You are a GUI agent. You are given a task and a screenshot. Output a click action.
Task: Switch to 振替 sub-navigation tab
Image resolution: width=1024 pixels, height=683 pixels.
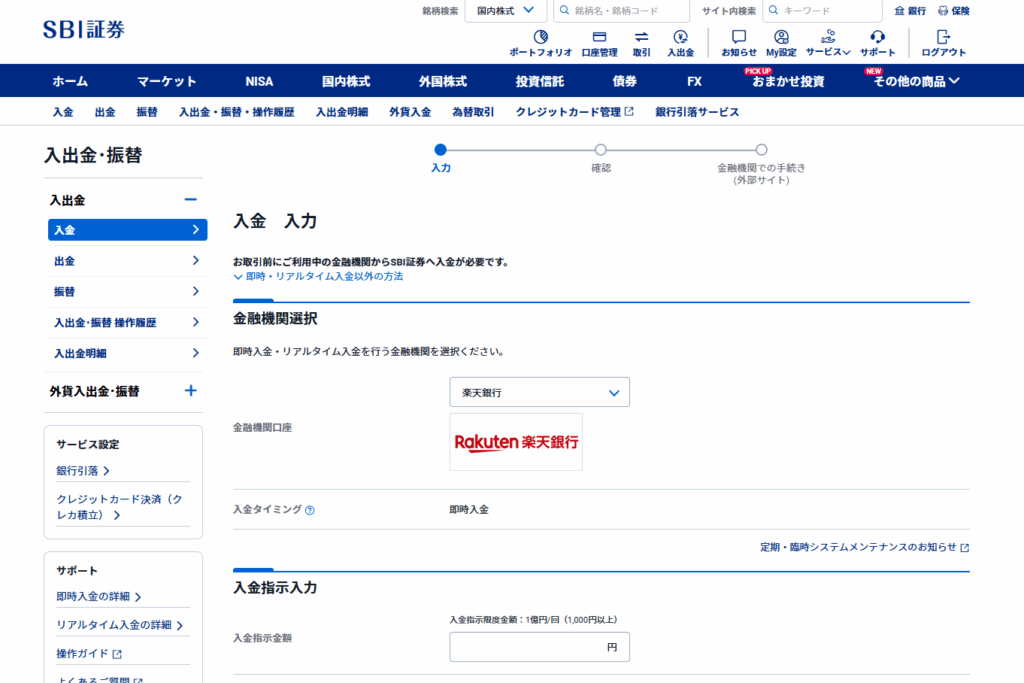[147, 112]
